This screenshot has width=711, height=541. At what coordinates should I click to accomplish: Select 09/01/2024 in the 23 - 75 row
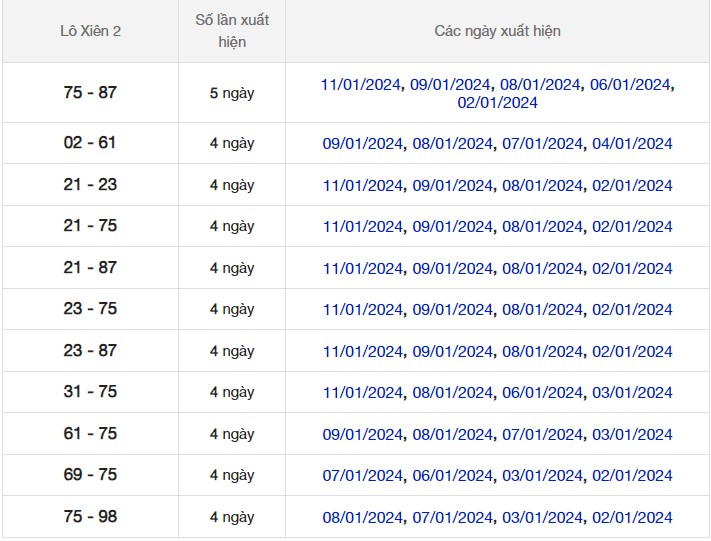(x=452, y=310)
